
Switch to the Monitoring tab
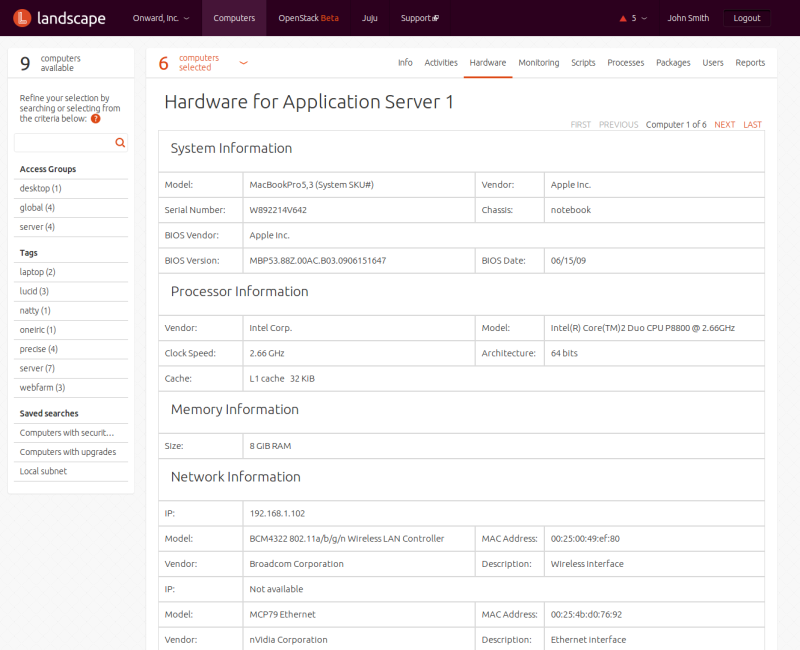click(x=538, y=62)
